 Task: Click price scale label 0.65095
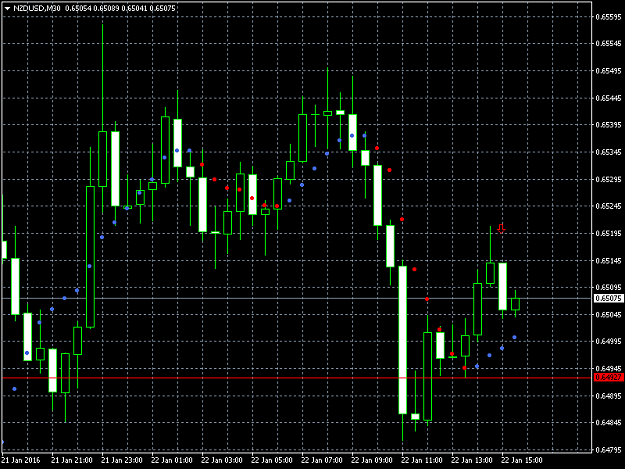tap(608, 287)
